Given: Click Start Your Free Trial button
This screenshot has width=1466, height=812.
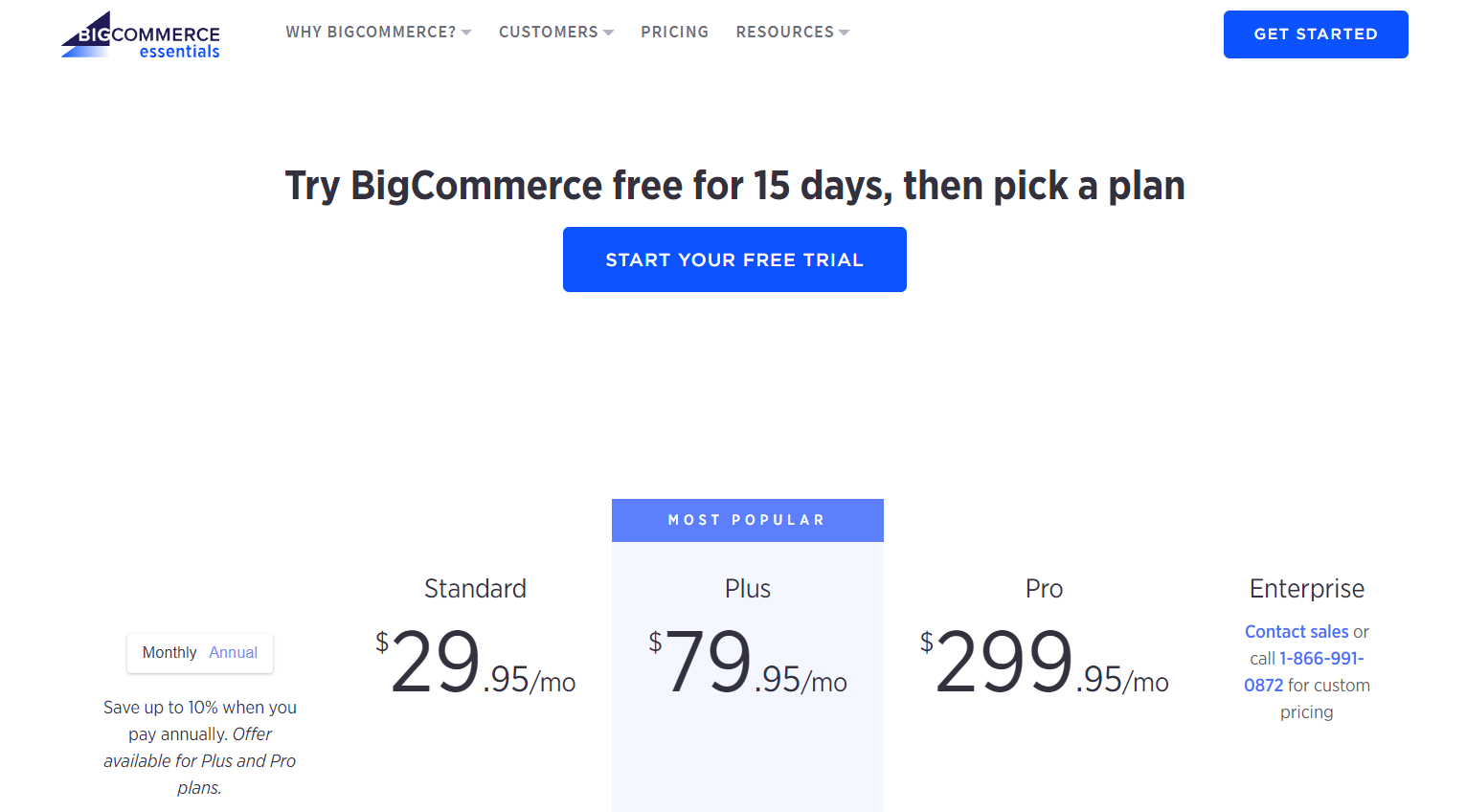Looking at the screenshot, I should 734,259.
